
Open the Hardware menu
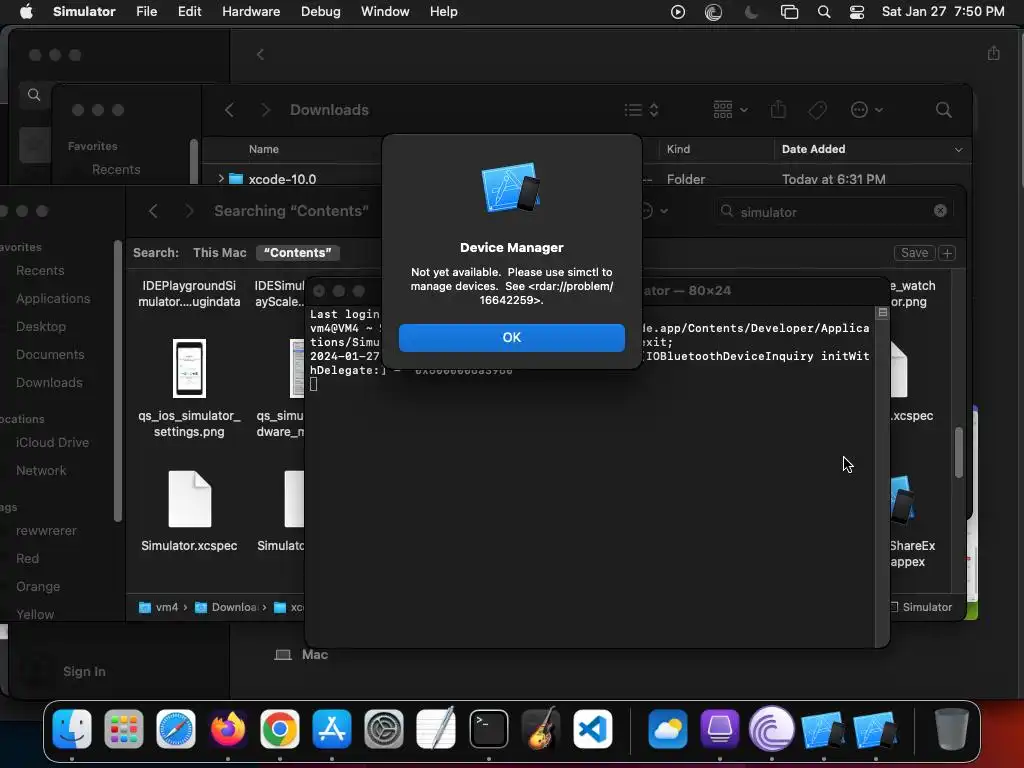[x=251, y=12]
